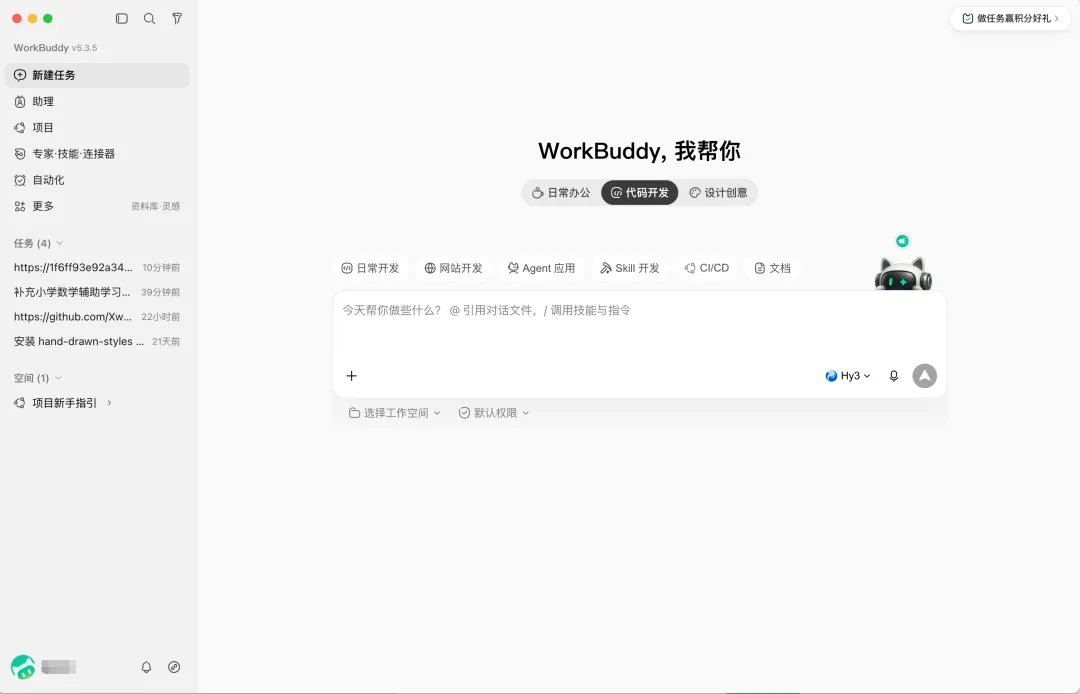Image resolution: width=1080 pixels, height=694 pixels.
Task: Click the filter funnel icon in sidebar header
Action: click(x=177, y=19)
